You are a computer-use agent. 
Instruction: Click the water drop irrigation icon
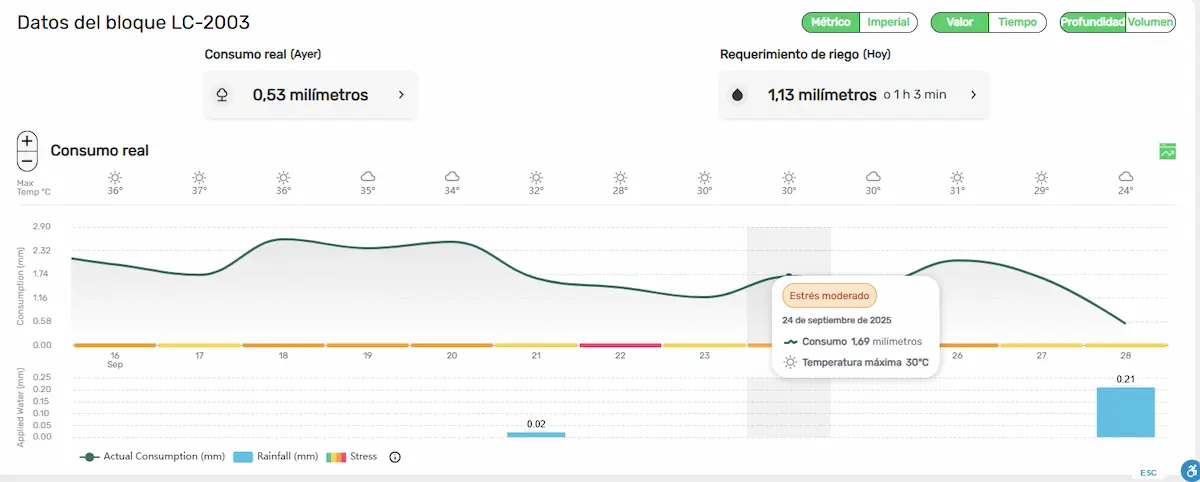(738, 95)
